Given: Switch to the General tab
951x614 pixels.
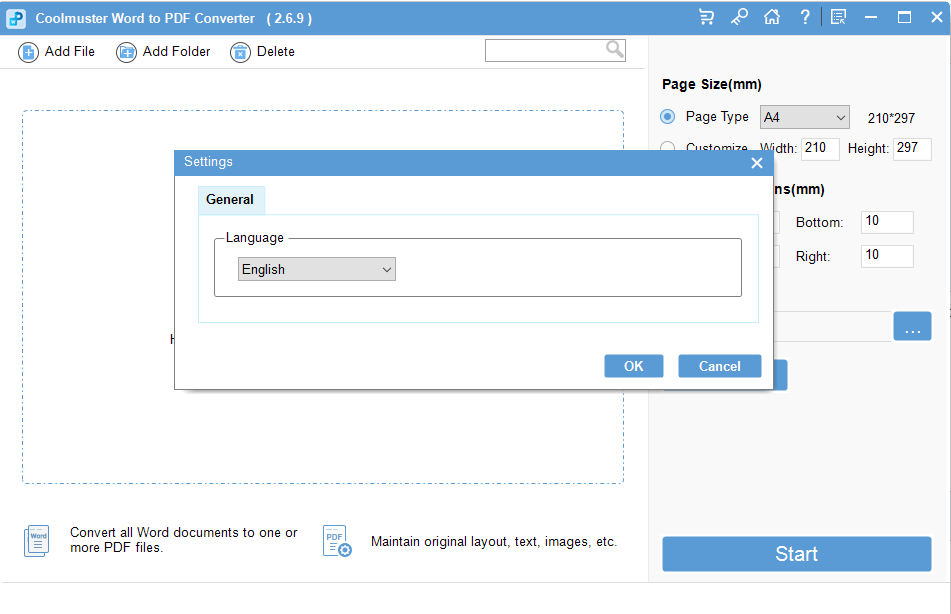Looking at the screenshot, I should [231, 200].
